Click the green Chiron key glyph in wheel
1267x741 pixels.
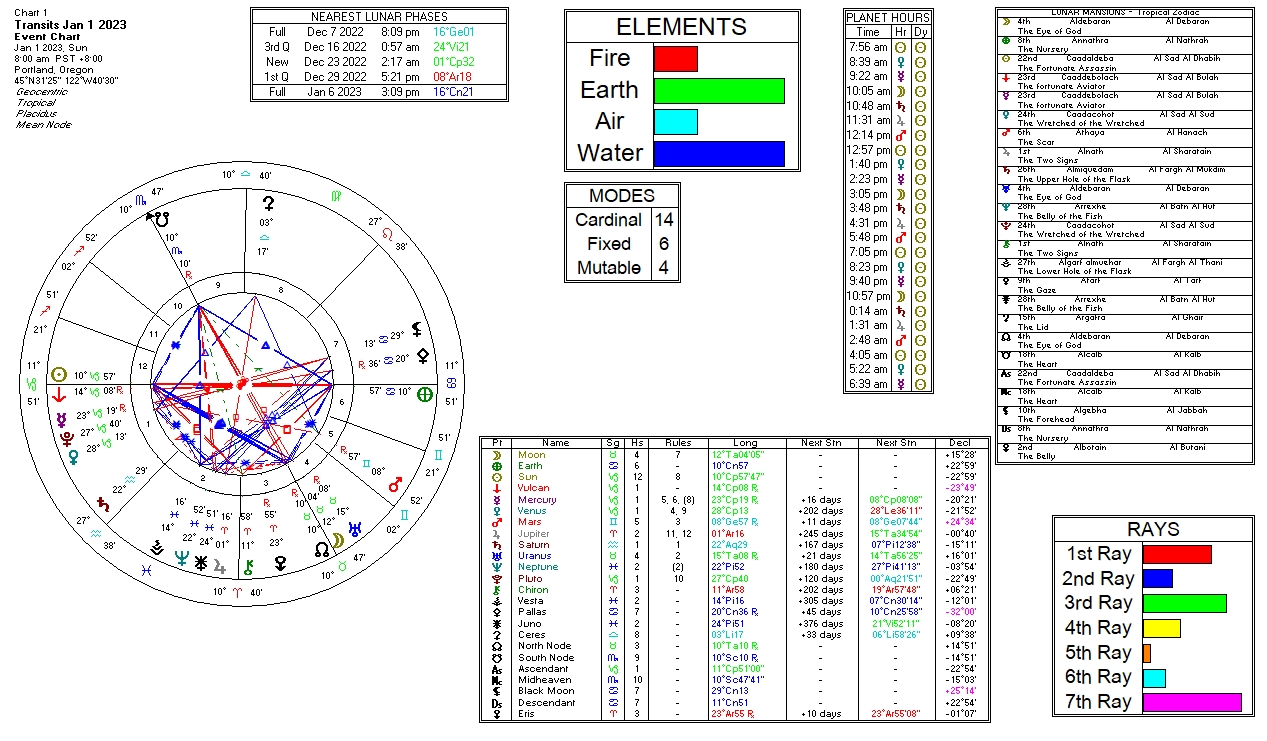coord(249,567)
